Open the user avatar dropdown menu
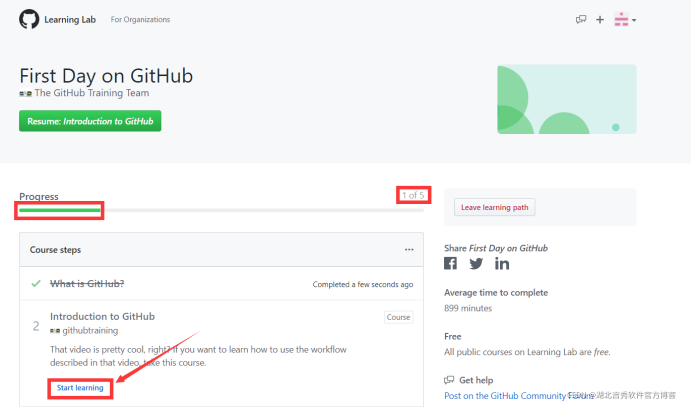 point(625,20)
